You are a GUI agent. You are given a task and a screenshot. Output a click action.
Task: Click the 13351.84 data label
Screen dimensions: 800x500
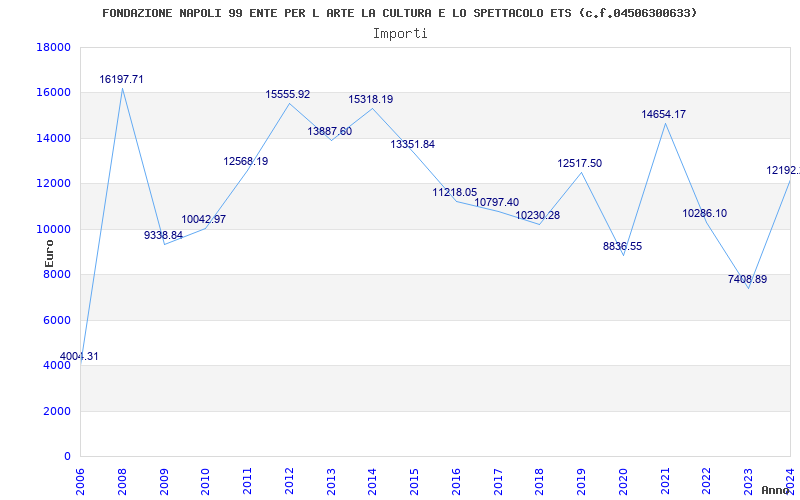coord(413,145)
